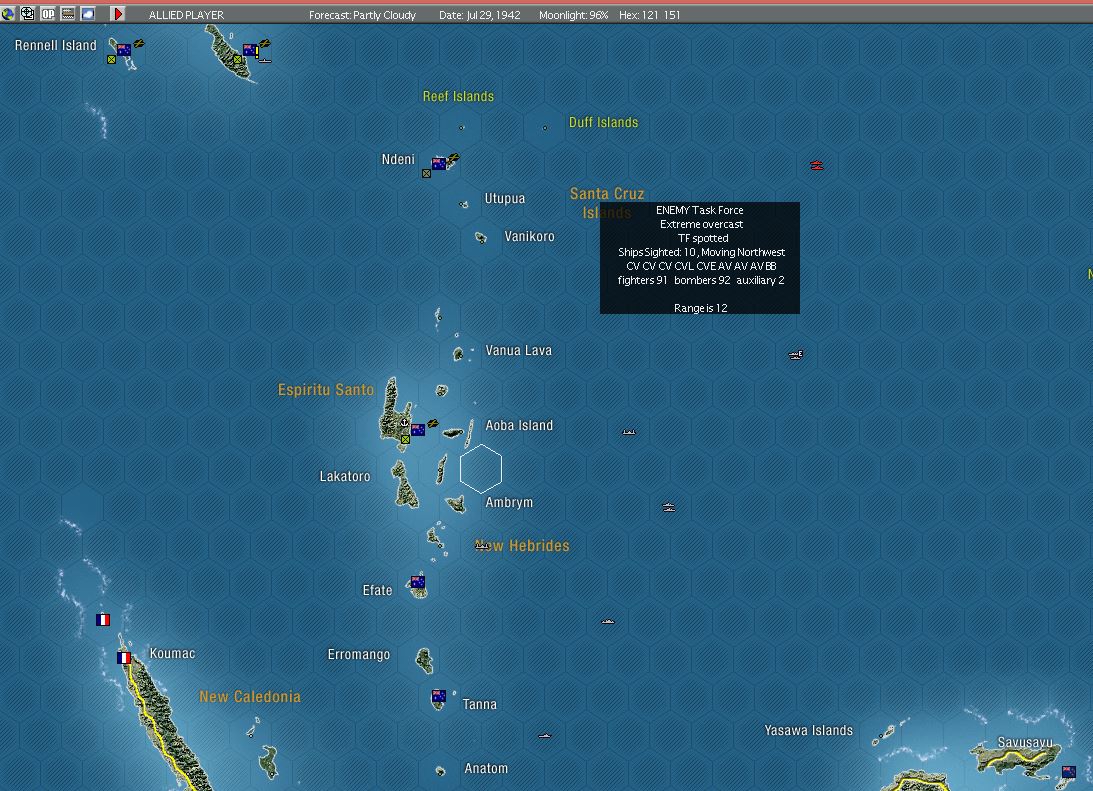The image size is (1093, 791).
Task: Click the Tanna base flag
Action: pyautogui.click(x=438, y=696)
